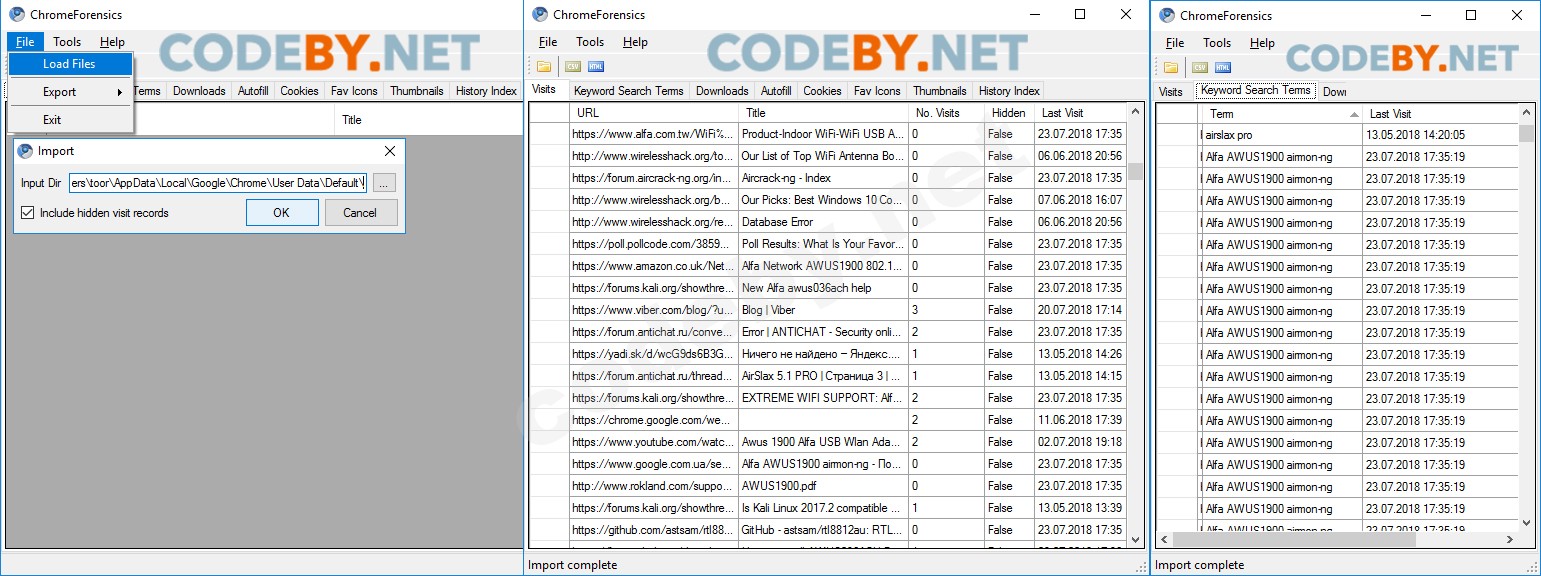Click ChromeForensics app icon in middle window title

click(x=540, y=14)
